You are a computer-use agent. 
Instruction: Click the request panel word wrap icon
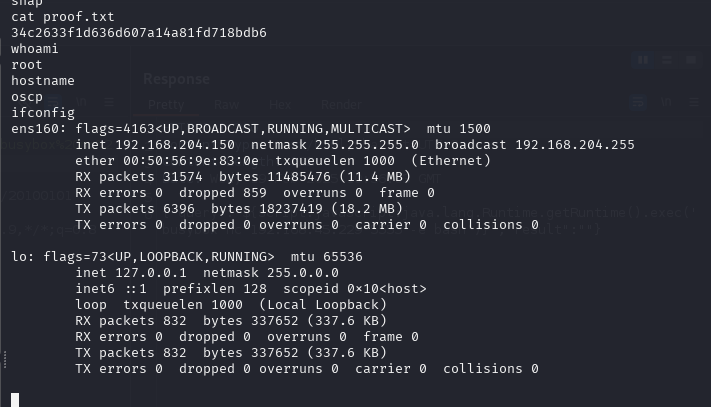(53, 102)
